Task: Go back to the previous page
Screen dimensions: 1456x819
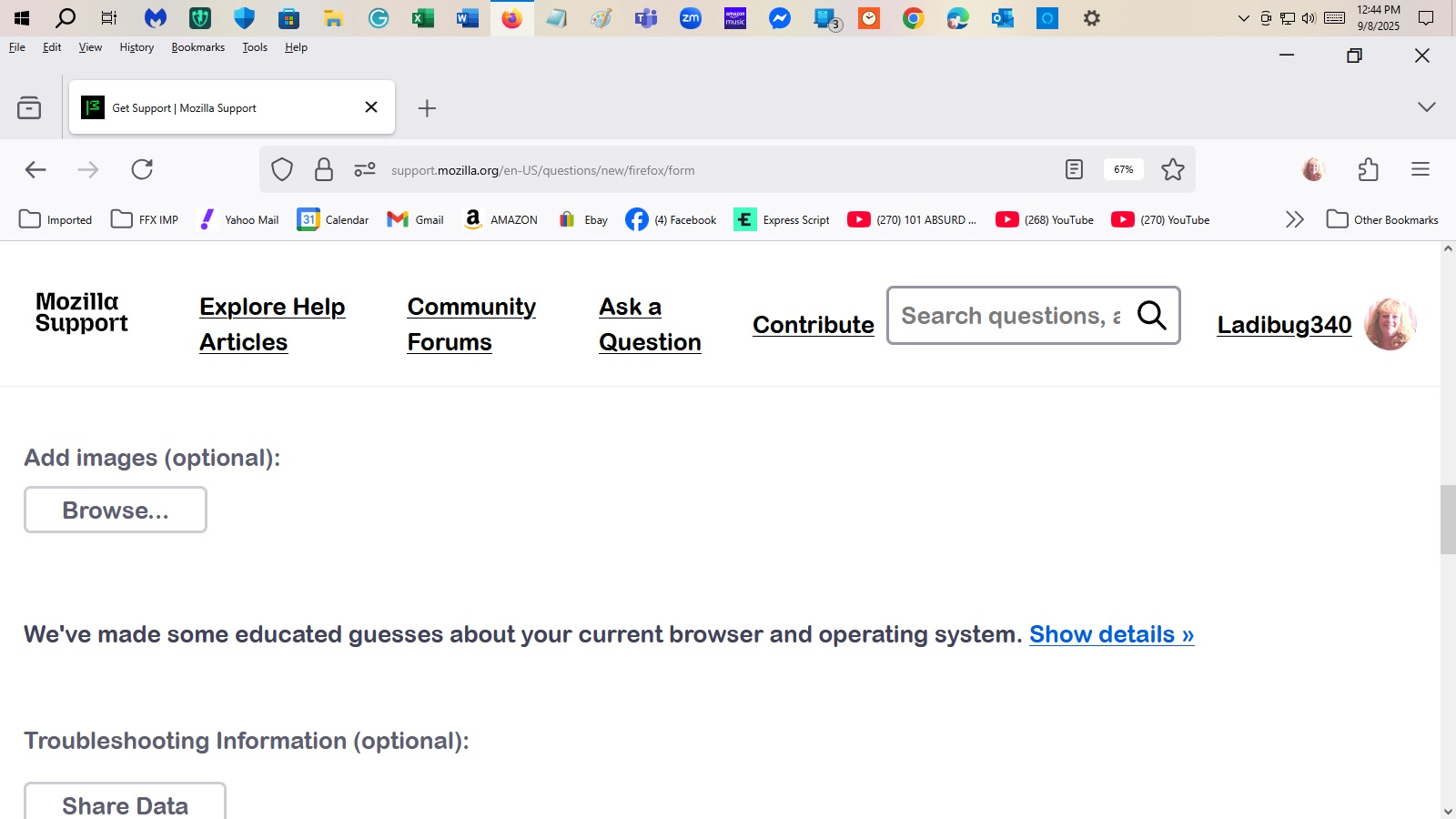Action: [x=35, y=169]
